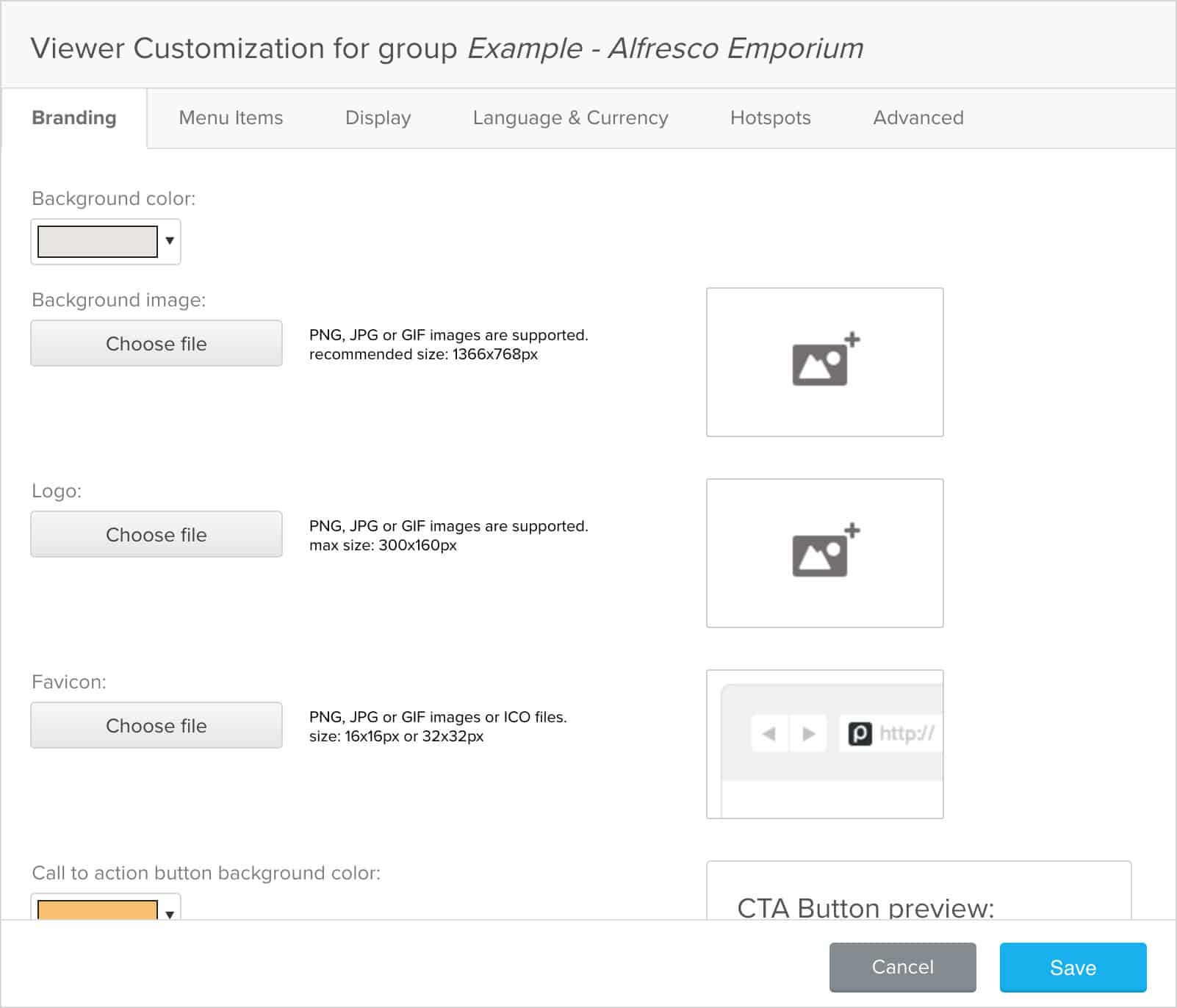Switch to the Display tab
Image resolution: width=1177 pixels, height=1008 pixels.
378,118
